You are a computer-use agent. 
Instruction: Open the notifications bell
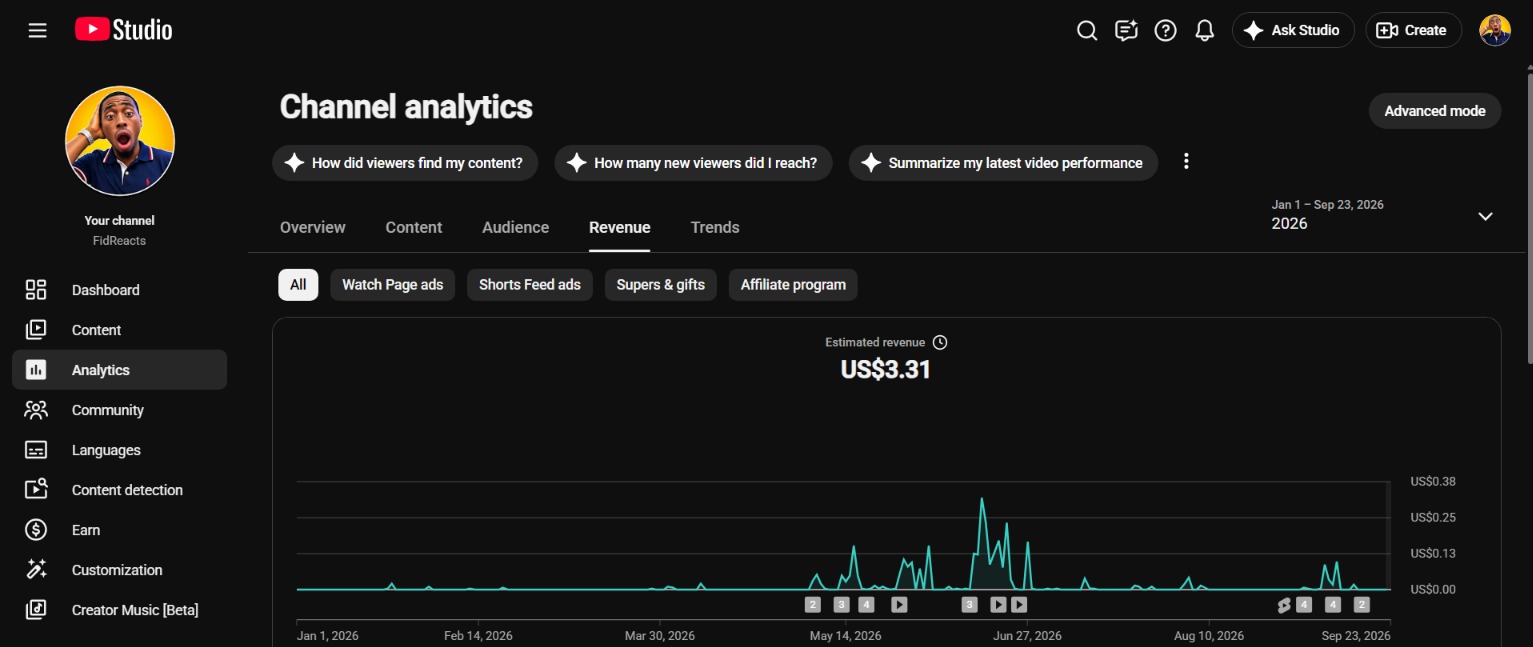(x=1205, y=30)
